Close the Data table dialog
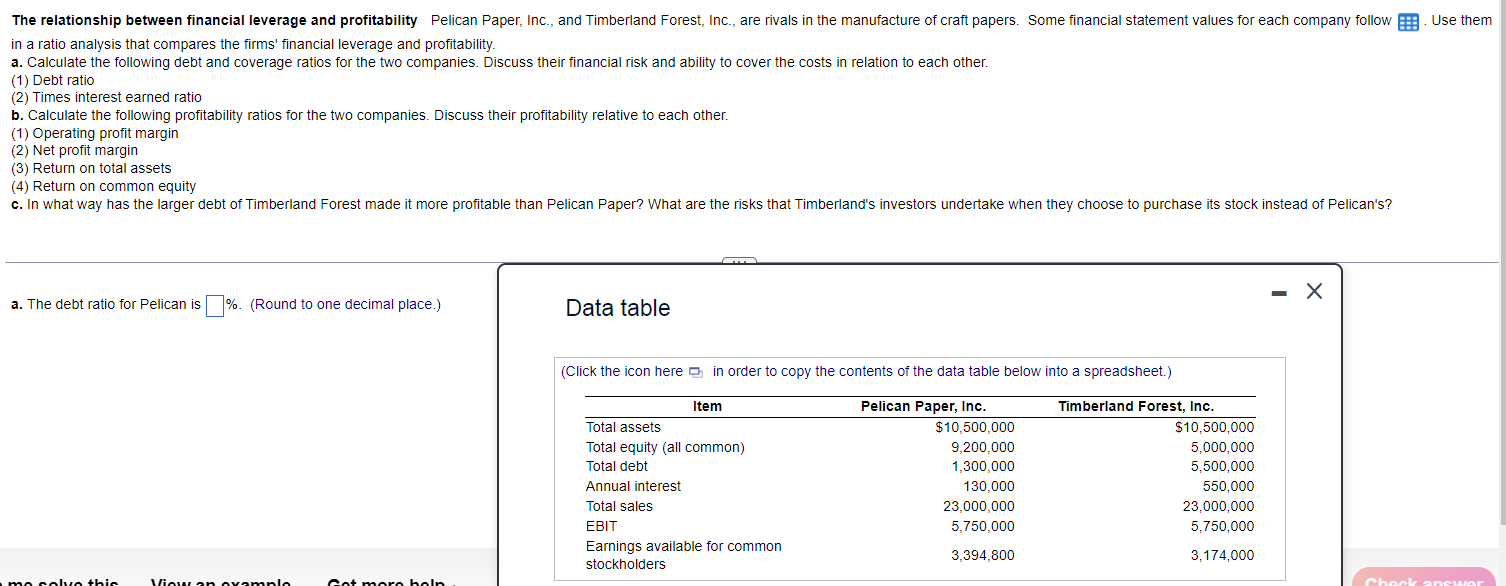This screenshot has width=1506, height=586. click(x=1314, y=291)
